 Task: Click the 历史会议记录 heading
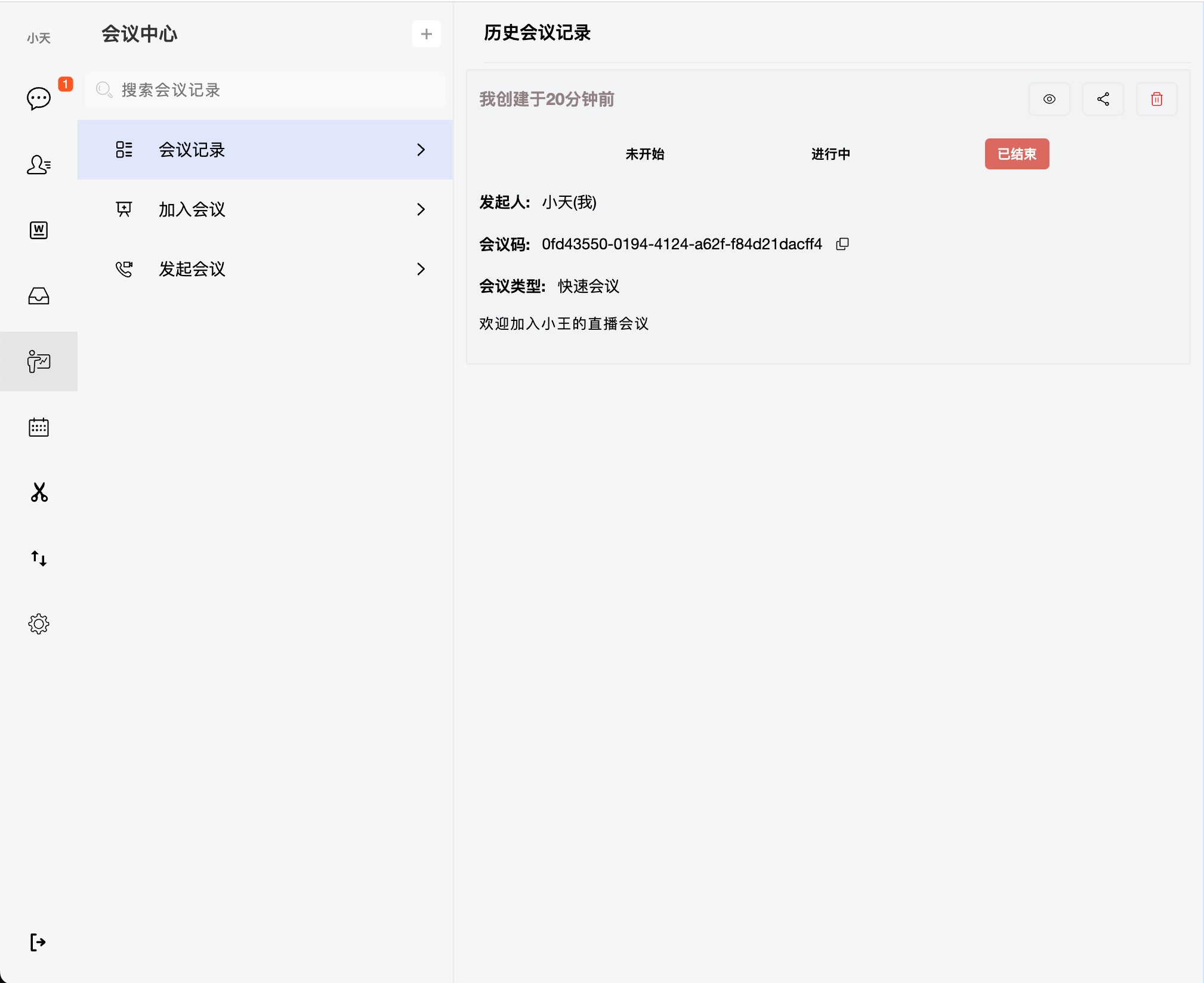[537, 33]
